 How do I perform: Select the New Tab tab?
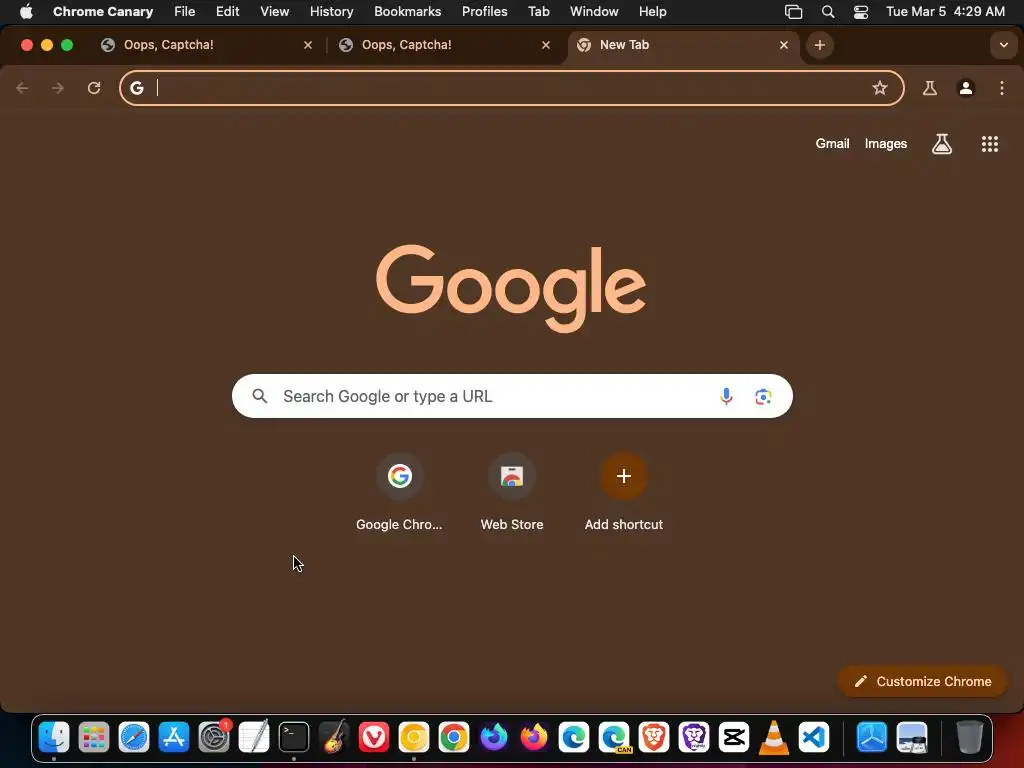[x=683, y=45]
